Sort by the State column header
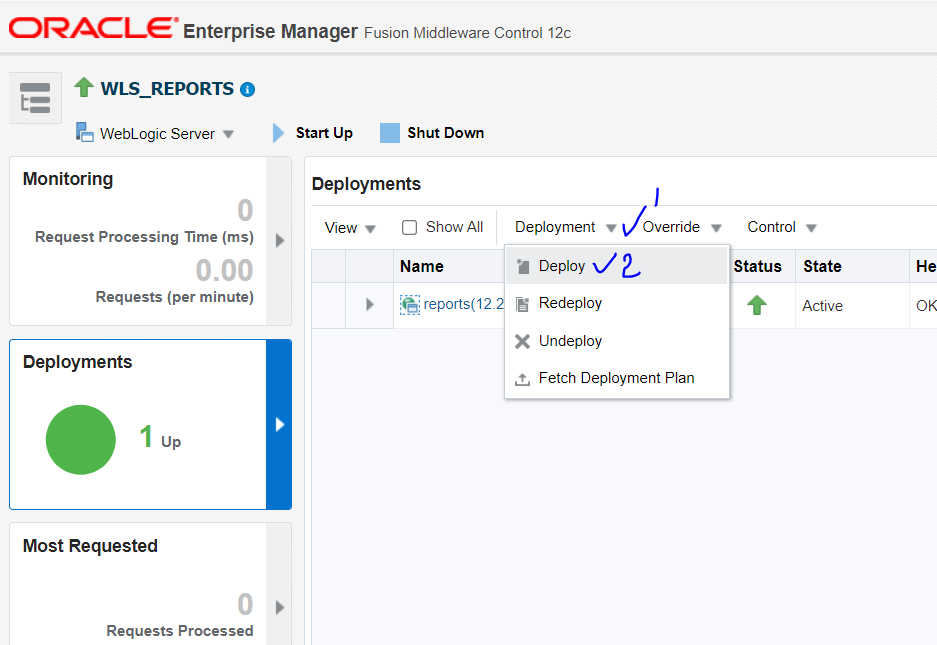The height and width of the screenshot is (645, 937). 822,267
